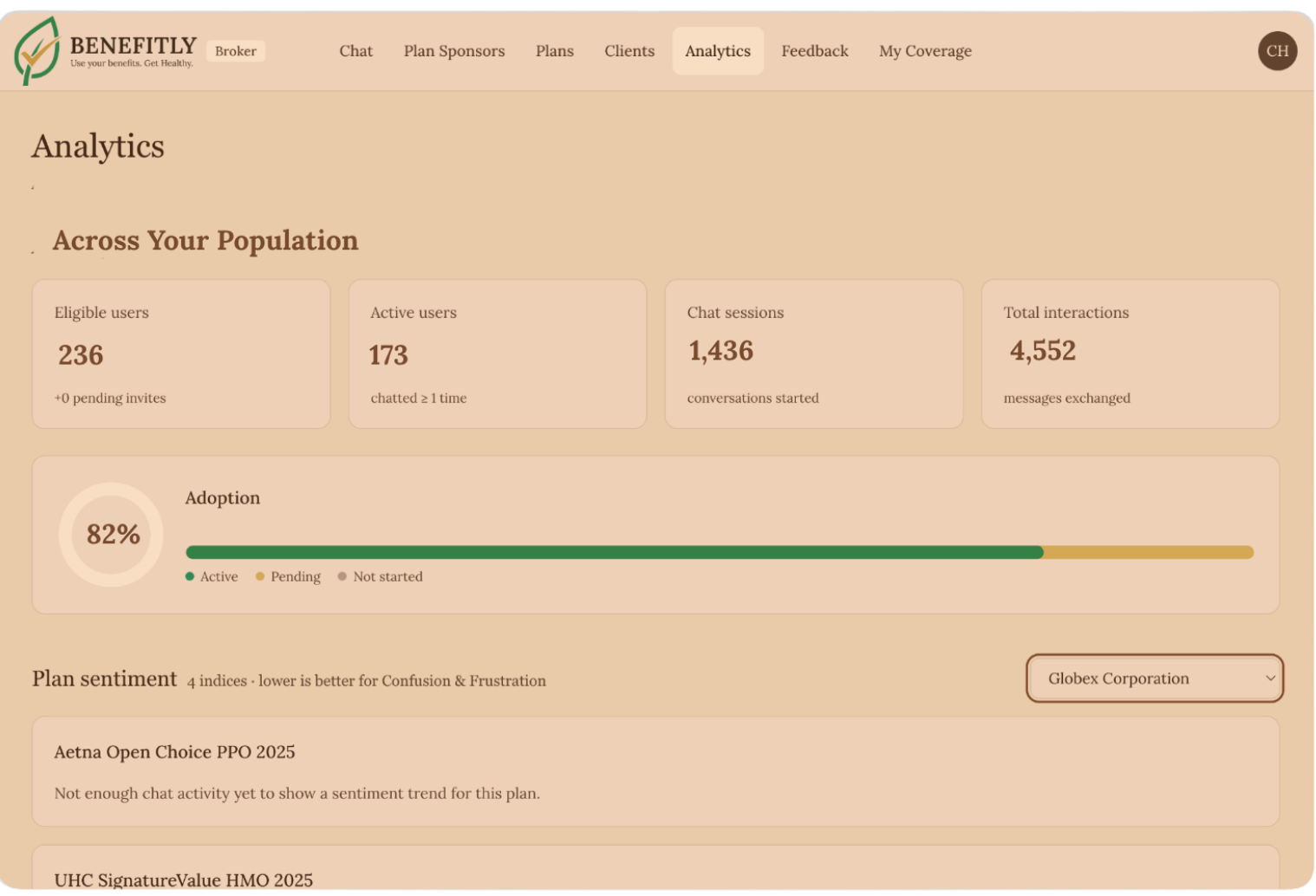Viewport: 1316px width, 896px height.
Task: Click the "chatted ≥ 1 time" text
Action: point(419,399)
